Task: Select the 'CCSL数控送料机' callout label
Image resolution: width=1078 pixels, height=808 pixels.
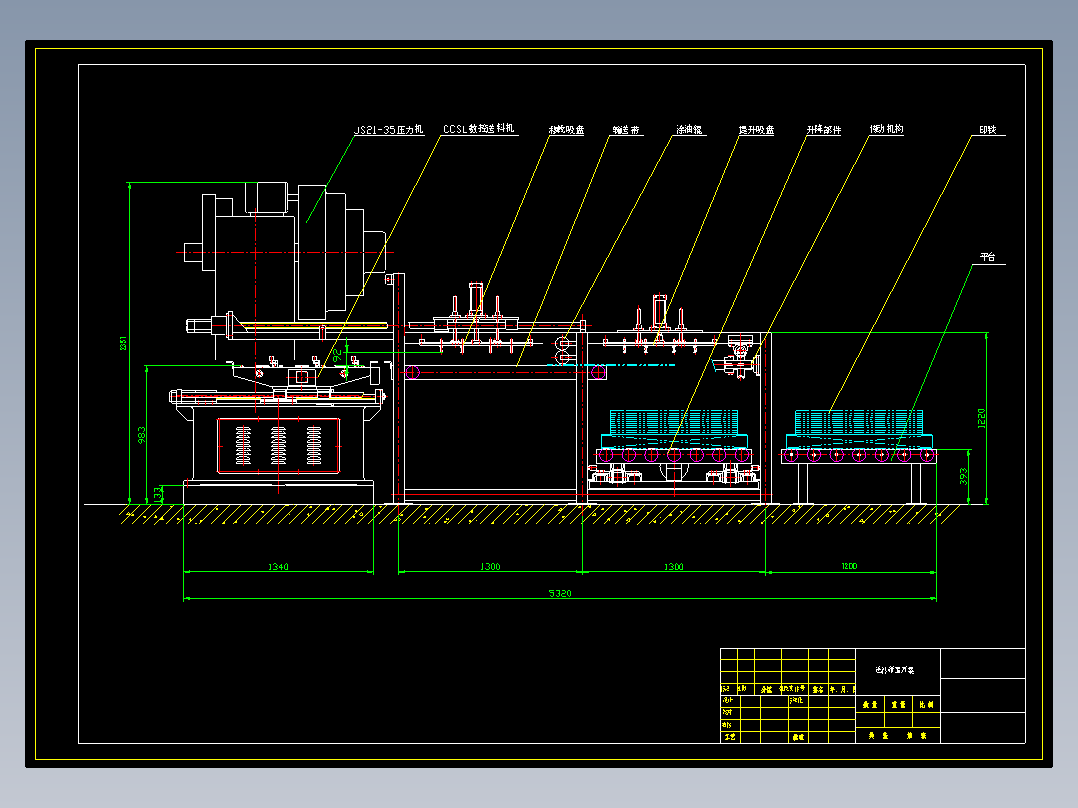Action: click(478, 129)
